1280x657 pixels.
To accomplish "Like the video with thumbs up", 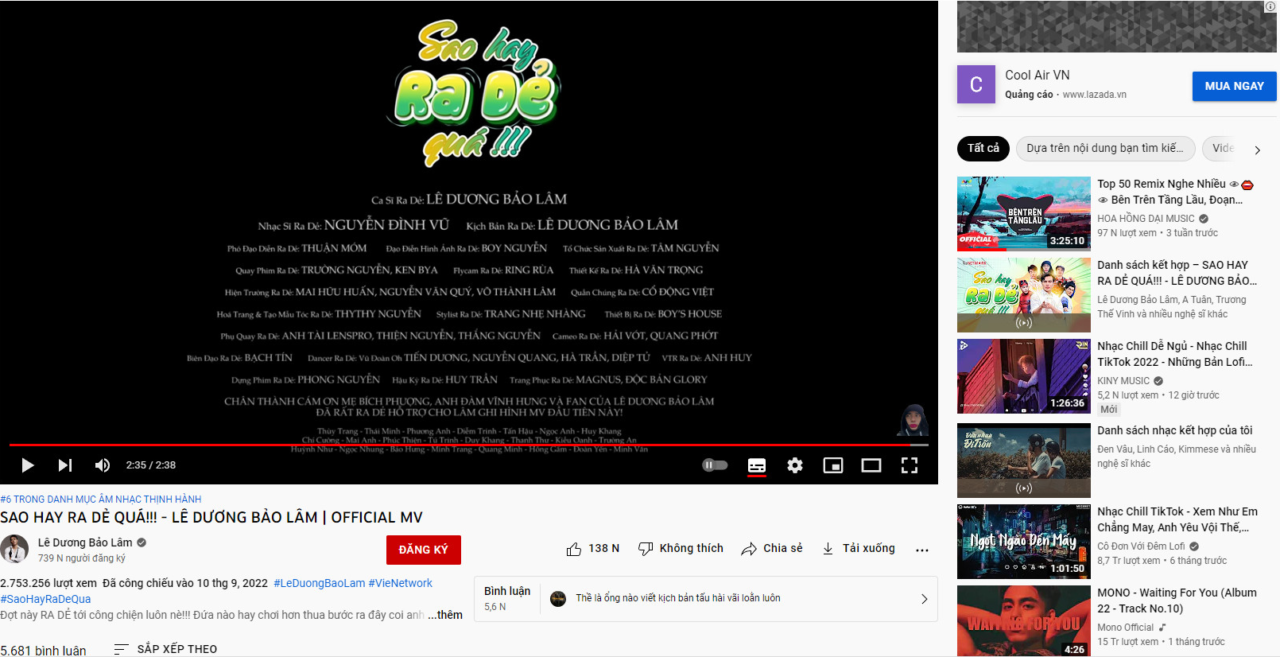I will (x=593, y=549).
